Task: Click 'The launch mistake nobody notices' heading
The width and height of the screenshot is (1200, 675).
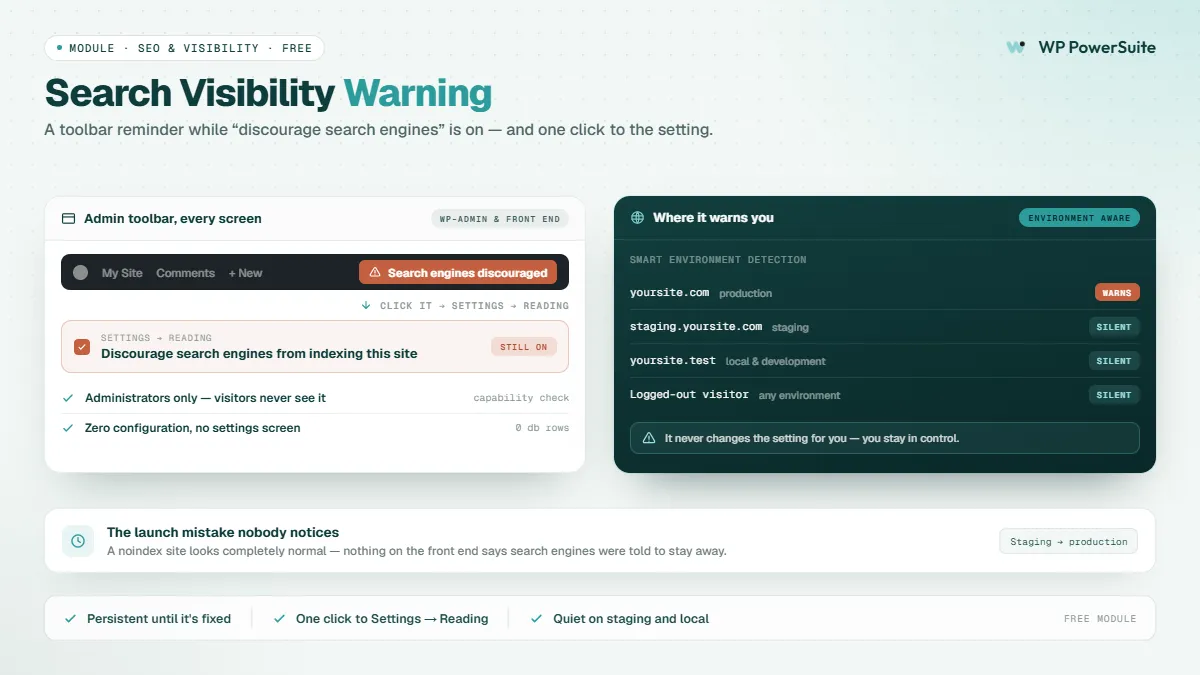Action: pyautogui.click(x=223, y=533)
